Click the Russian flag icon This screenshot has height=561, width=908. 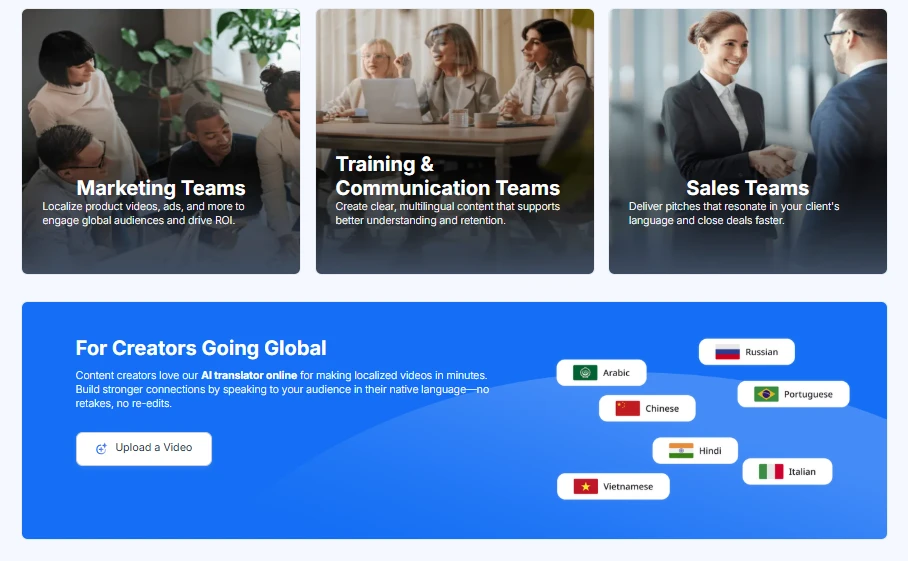click(727, 352)
